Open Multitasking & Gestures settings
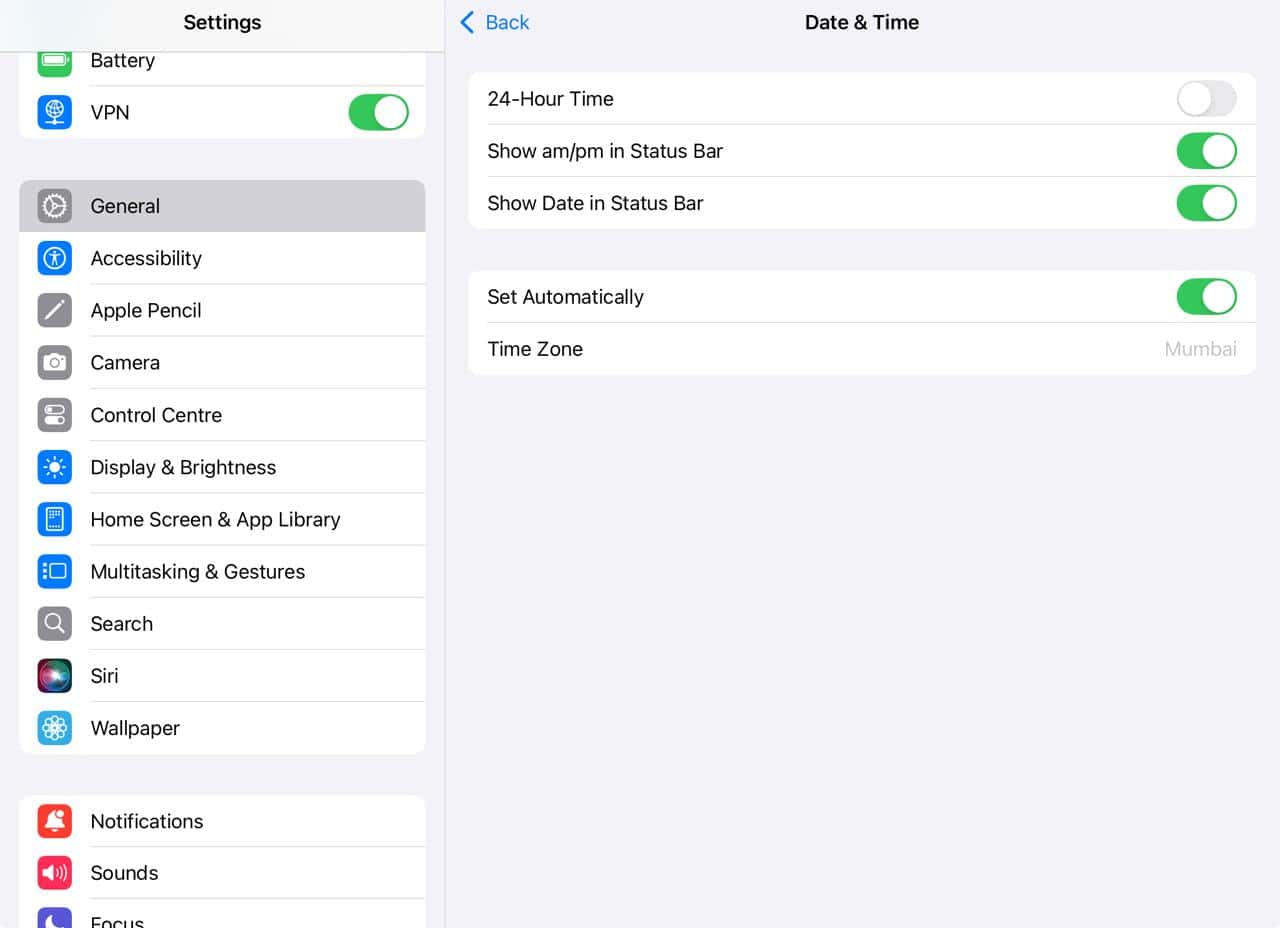1280x928 pixels. (x=222, y=571)
